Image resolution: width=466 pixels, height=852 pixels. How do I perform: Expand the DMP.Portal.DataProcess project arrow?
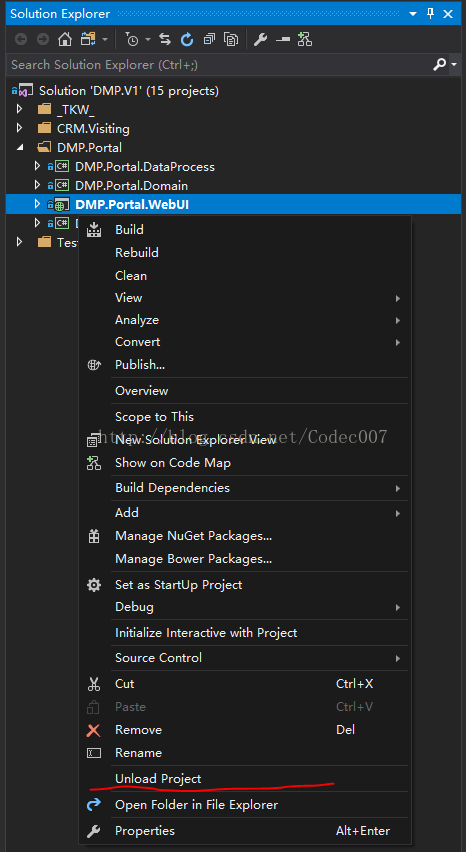click(x=37, y=166)
